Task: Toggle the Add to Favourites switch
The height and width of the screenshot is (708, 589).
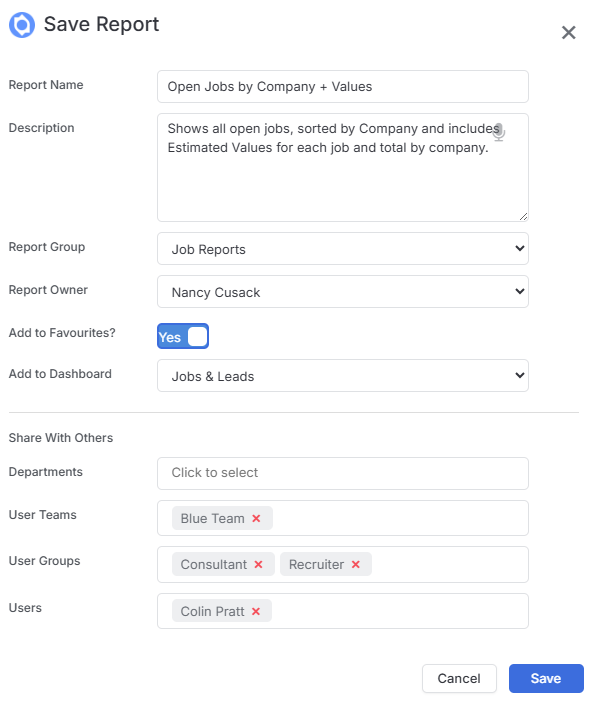Action: [x=183, y=336]
